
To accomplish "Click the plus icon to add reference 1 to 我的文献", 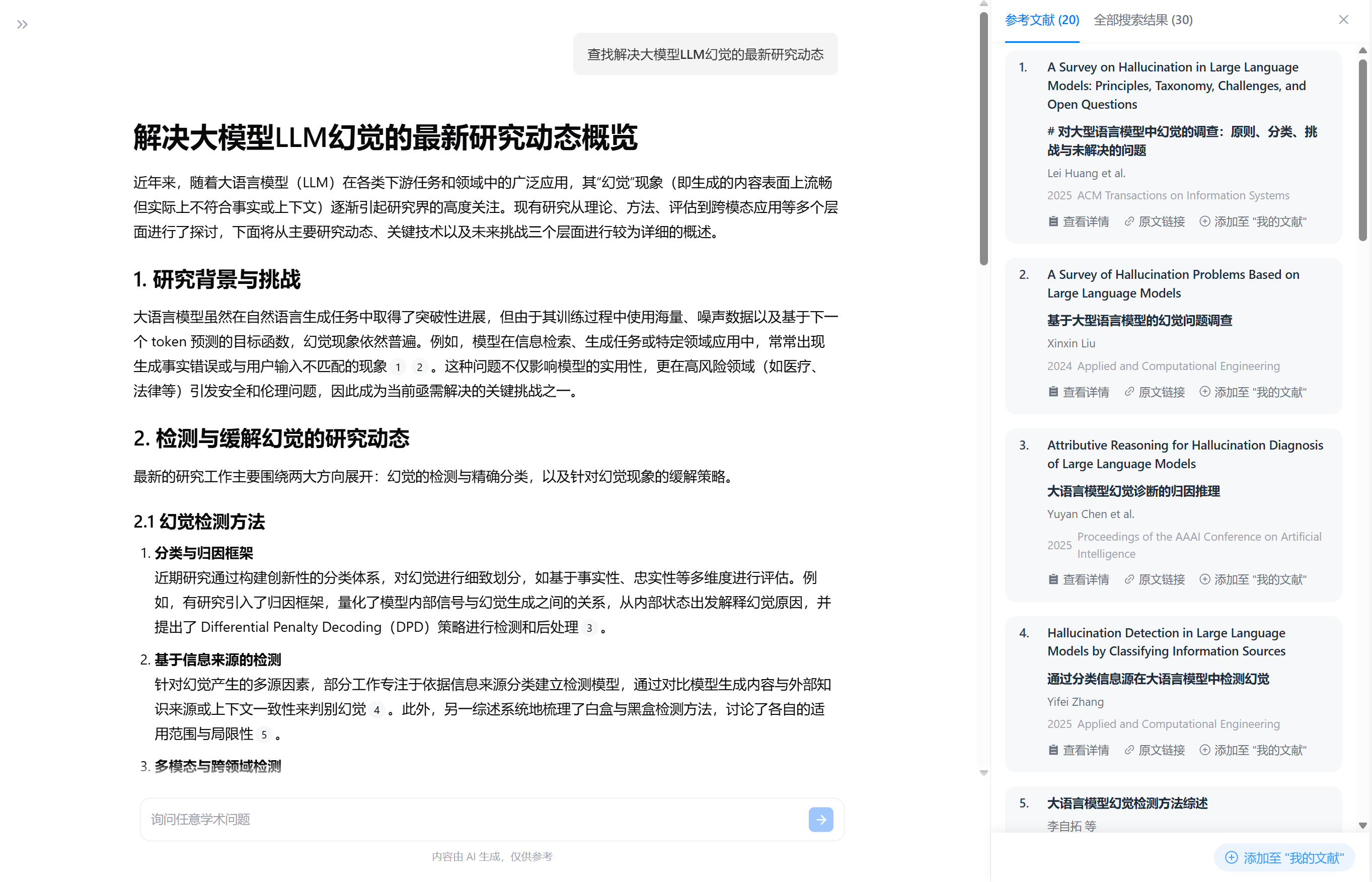I will 1204,222.
